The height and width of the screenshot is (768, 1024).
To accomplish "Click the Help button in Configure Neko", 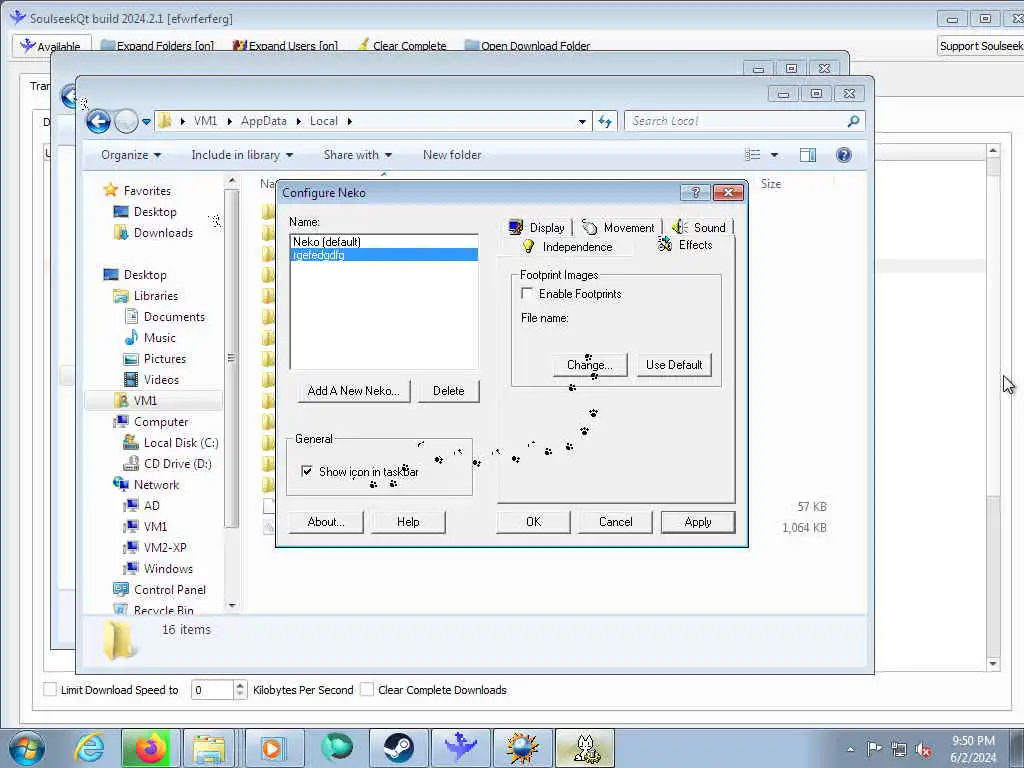I will coord(408,522).
